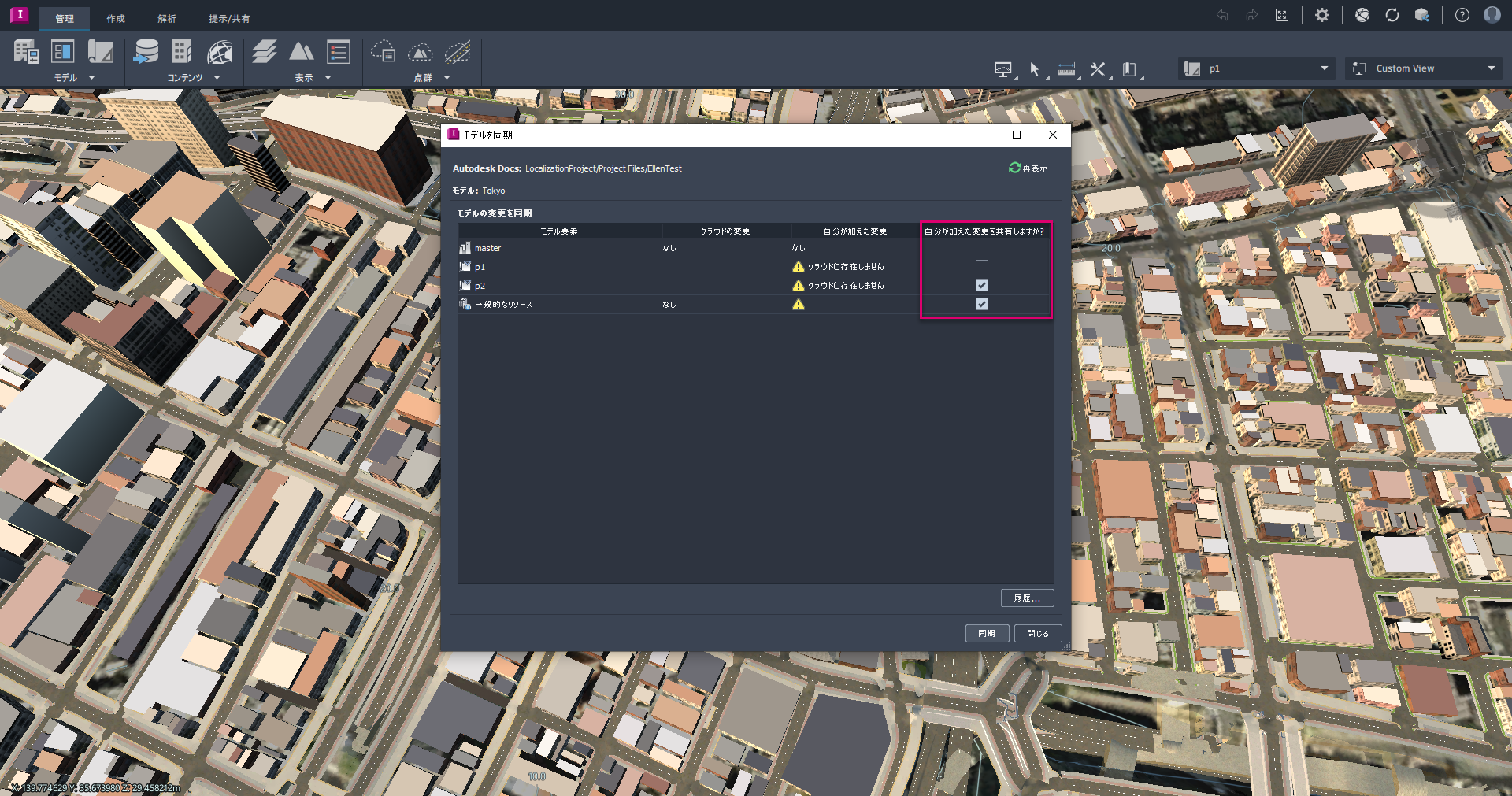Click the 再表示 refresh link
Image resolution: width=1512 pixels, height=796 pixels.
1028,168
